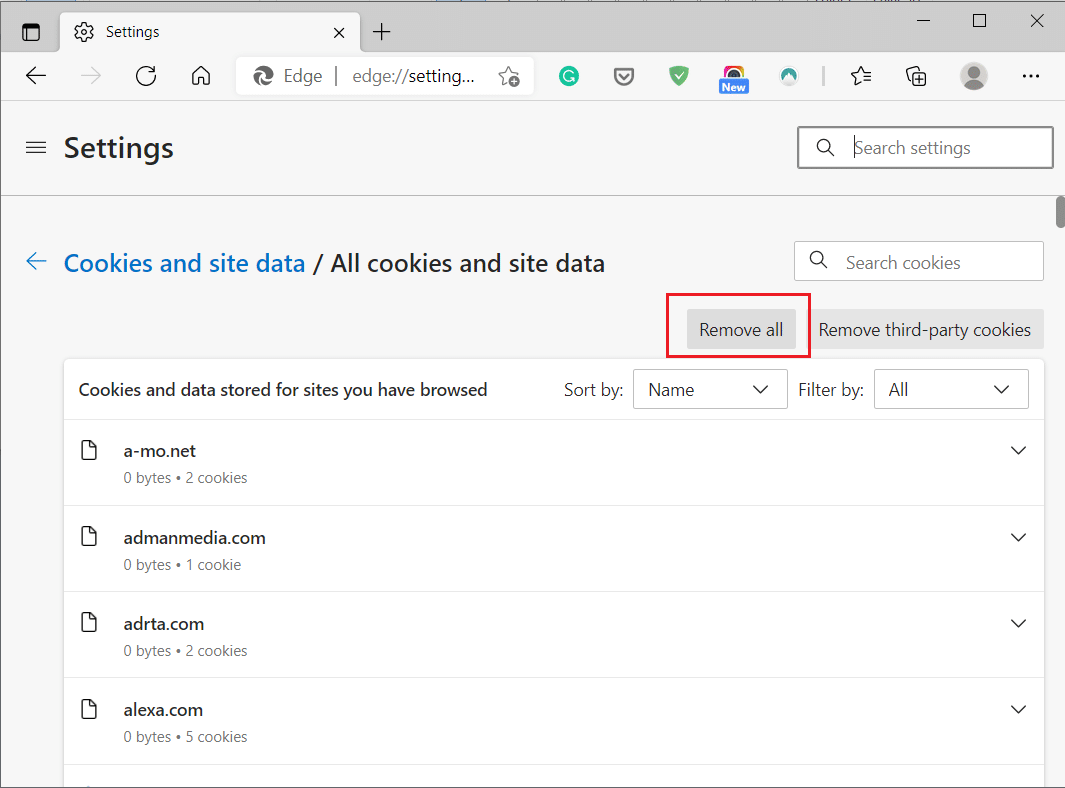1065x788 pixels.
Task: Open the AdGuard extension
Action: point(679,76)
